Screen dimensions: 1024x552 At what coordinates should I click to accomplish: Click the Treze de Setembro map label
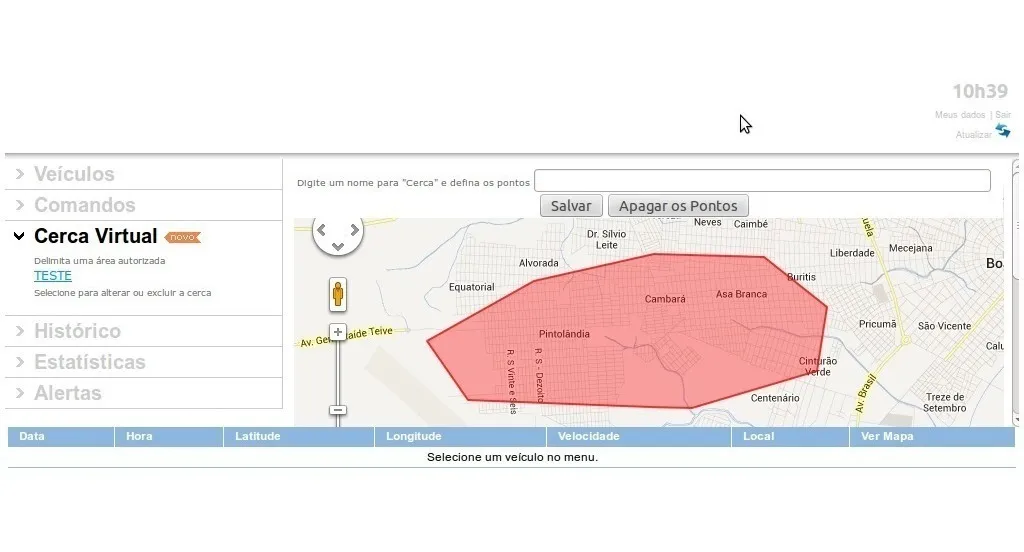click(944, 402)
